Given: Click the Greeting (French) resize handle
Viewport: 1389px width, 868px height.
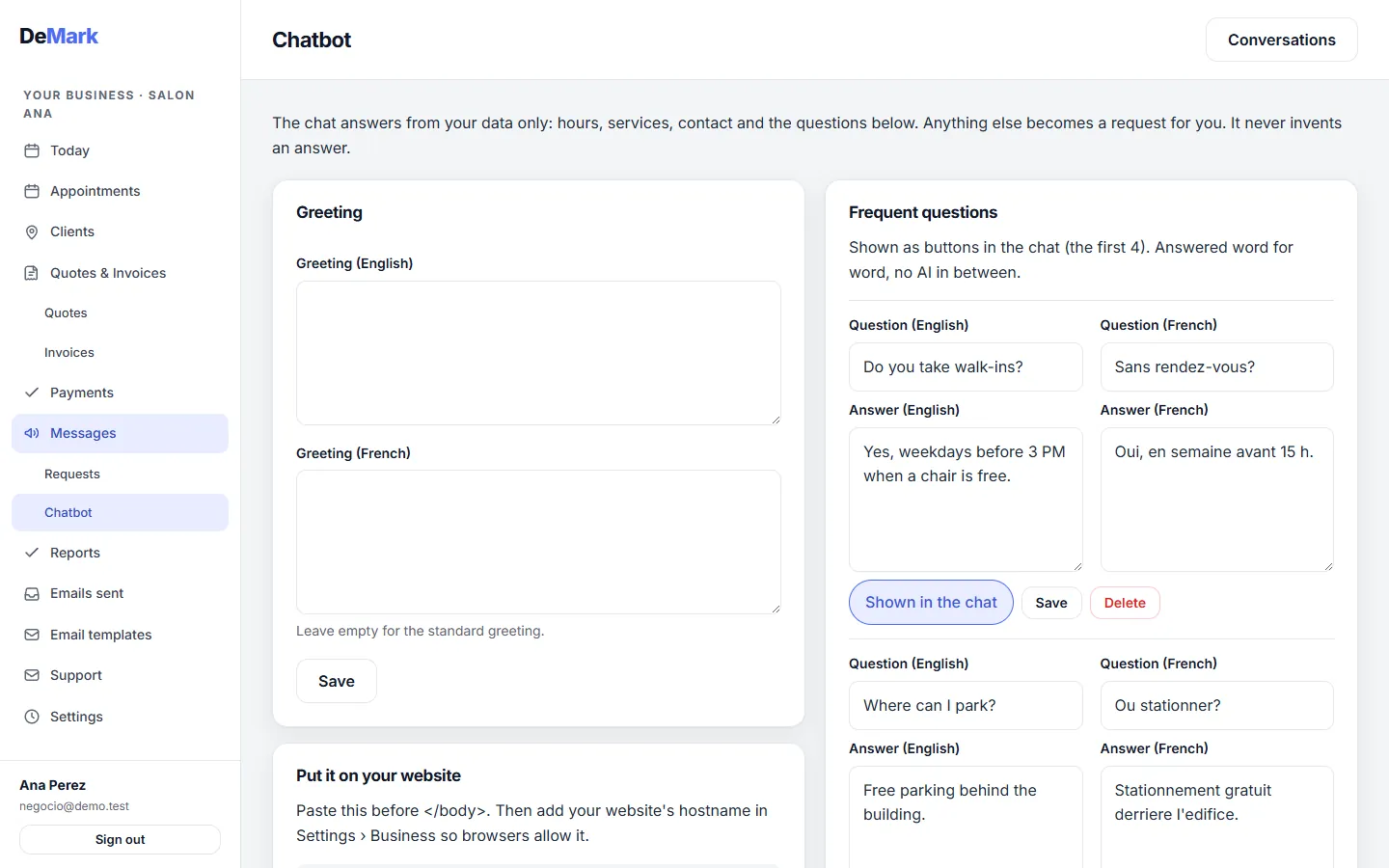Looking at the screenshot, I should [775, 608].
